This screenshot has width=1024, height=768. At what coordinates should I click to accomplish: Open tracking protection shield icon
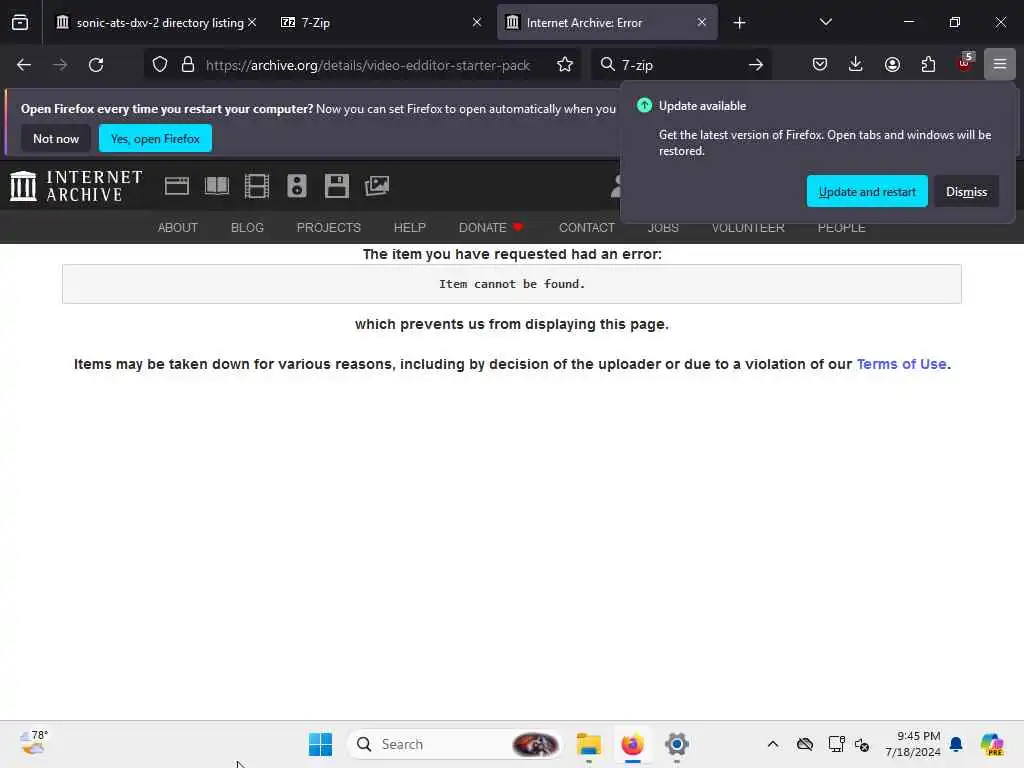tap(160, 65)
